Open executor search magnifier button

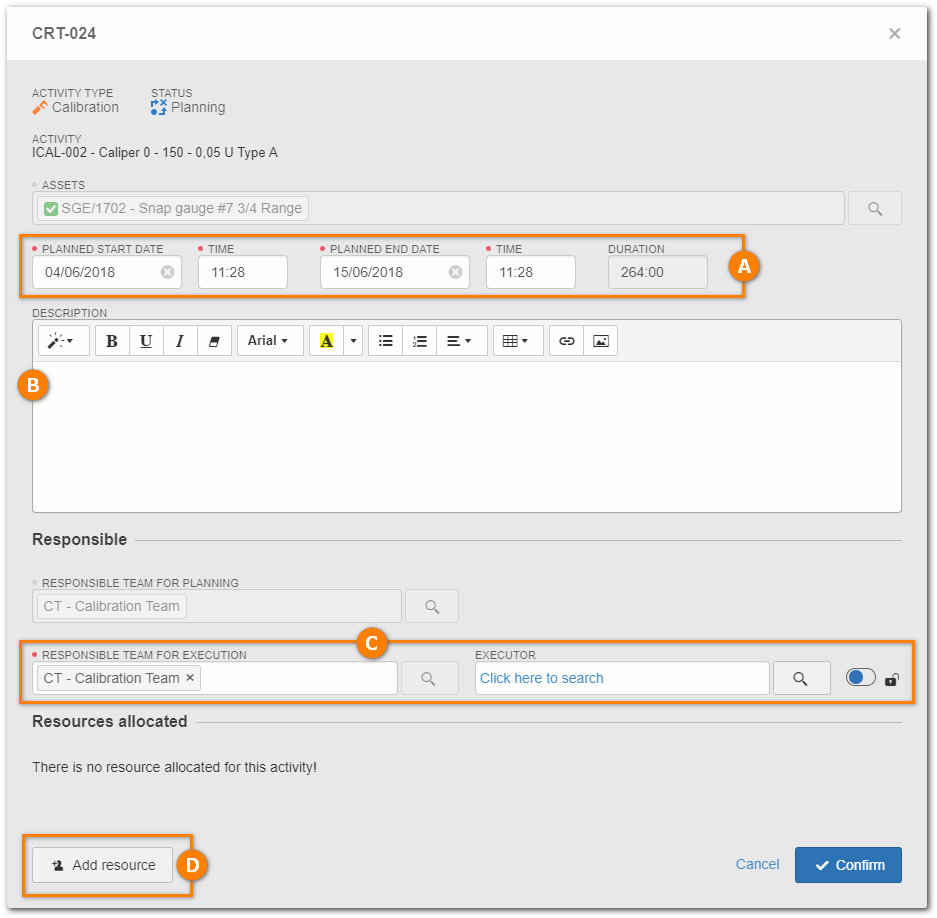tap(801, 678)
